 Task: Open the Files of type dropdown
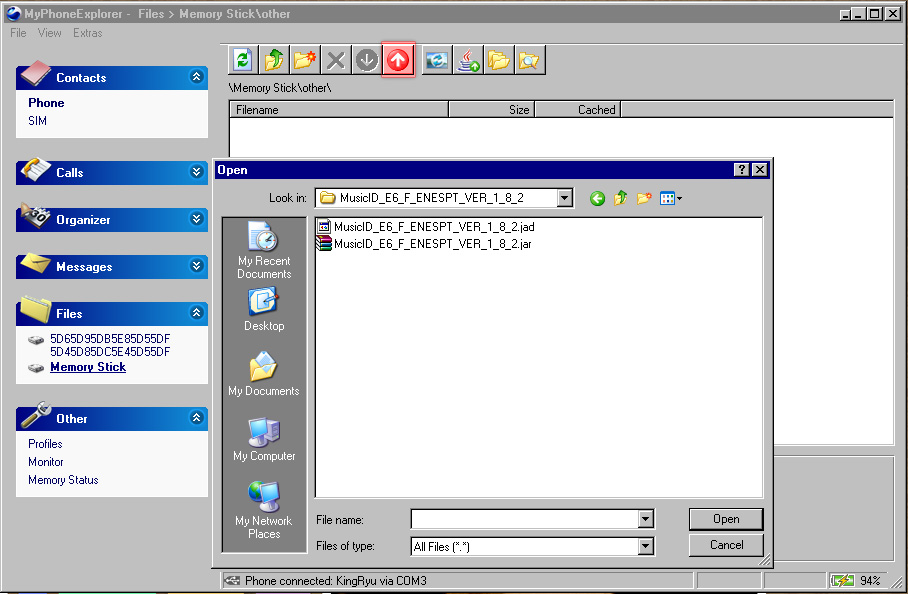pyautogui.click(x=646, y=546)
